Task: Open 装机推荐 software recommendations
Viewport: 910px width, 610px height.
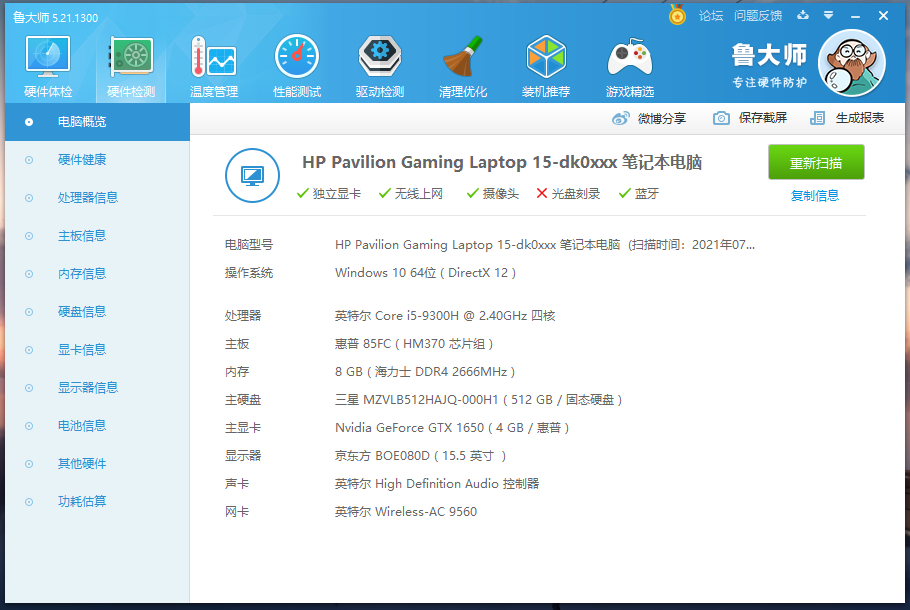Action: point(546,66)
